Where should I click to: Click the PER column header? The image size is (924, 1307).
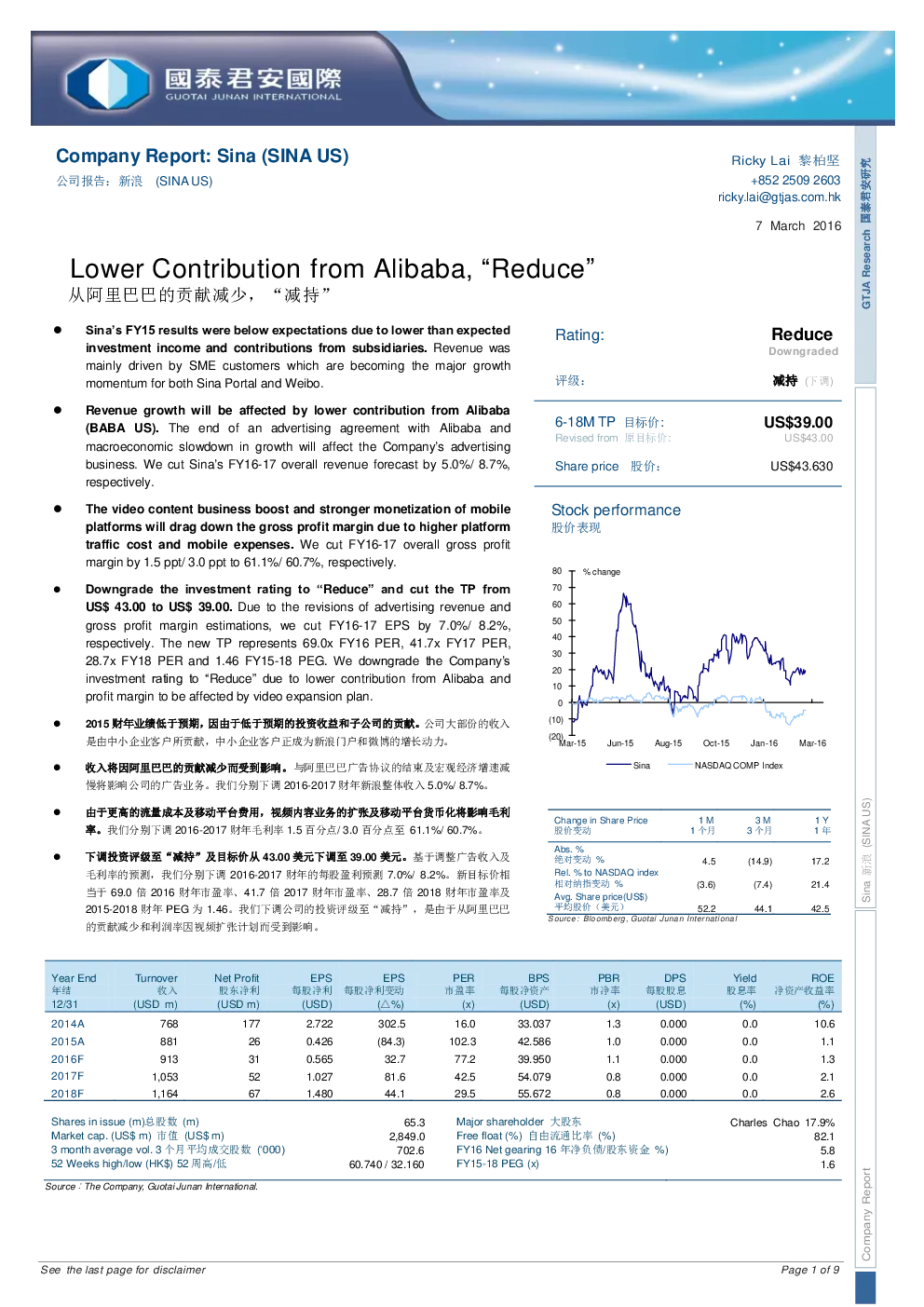463,978
